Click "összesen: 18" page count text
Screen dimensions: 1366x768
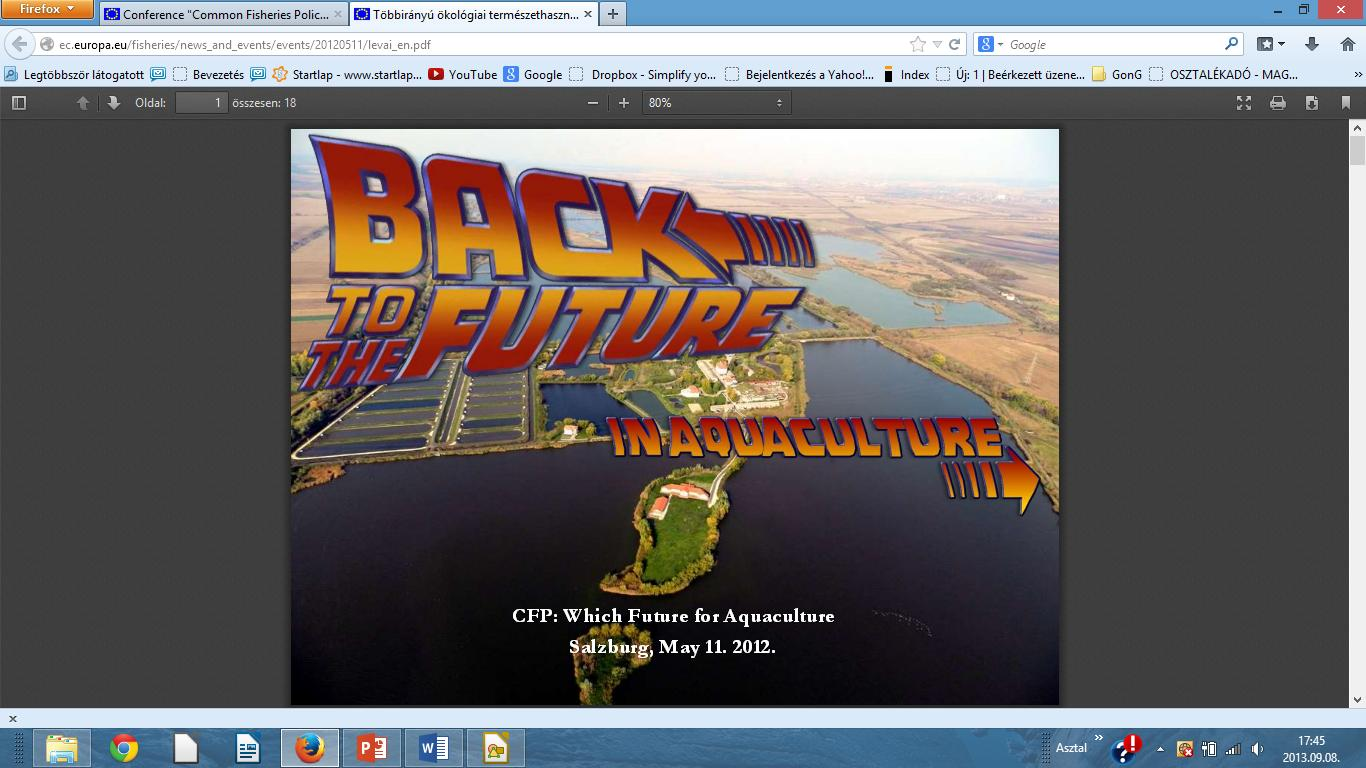point(264,103)
